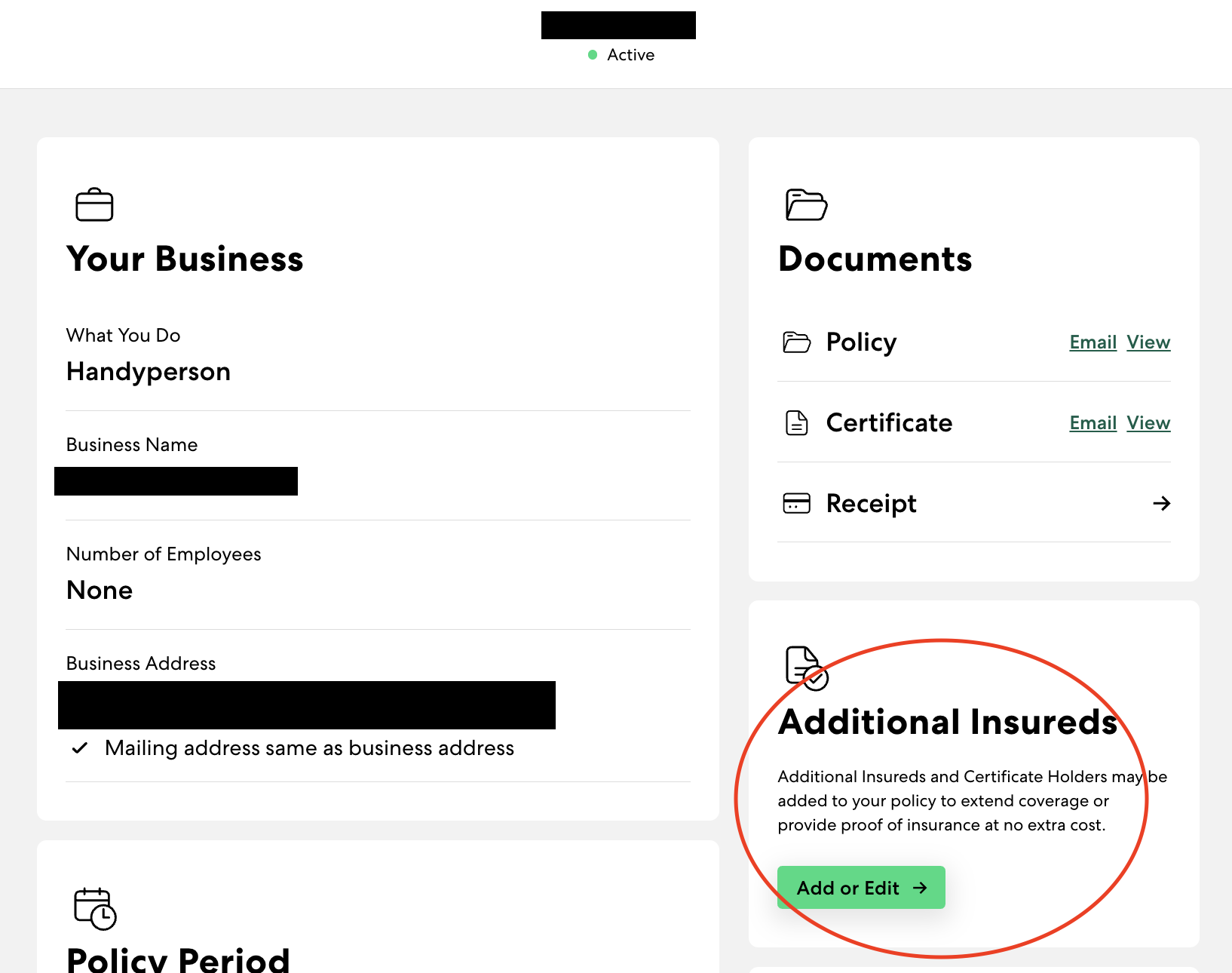Email the Certificate document
This screenshot has width=1232, height=973.
[1093, 423]
